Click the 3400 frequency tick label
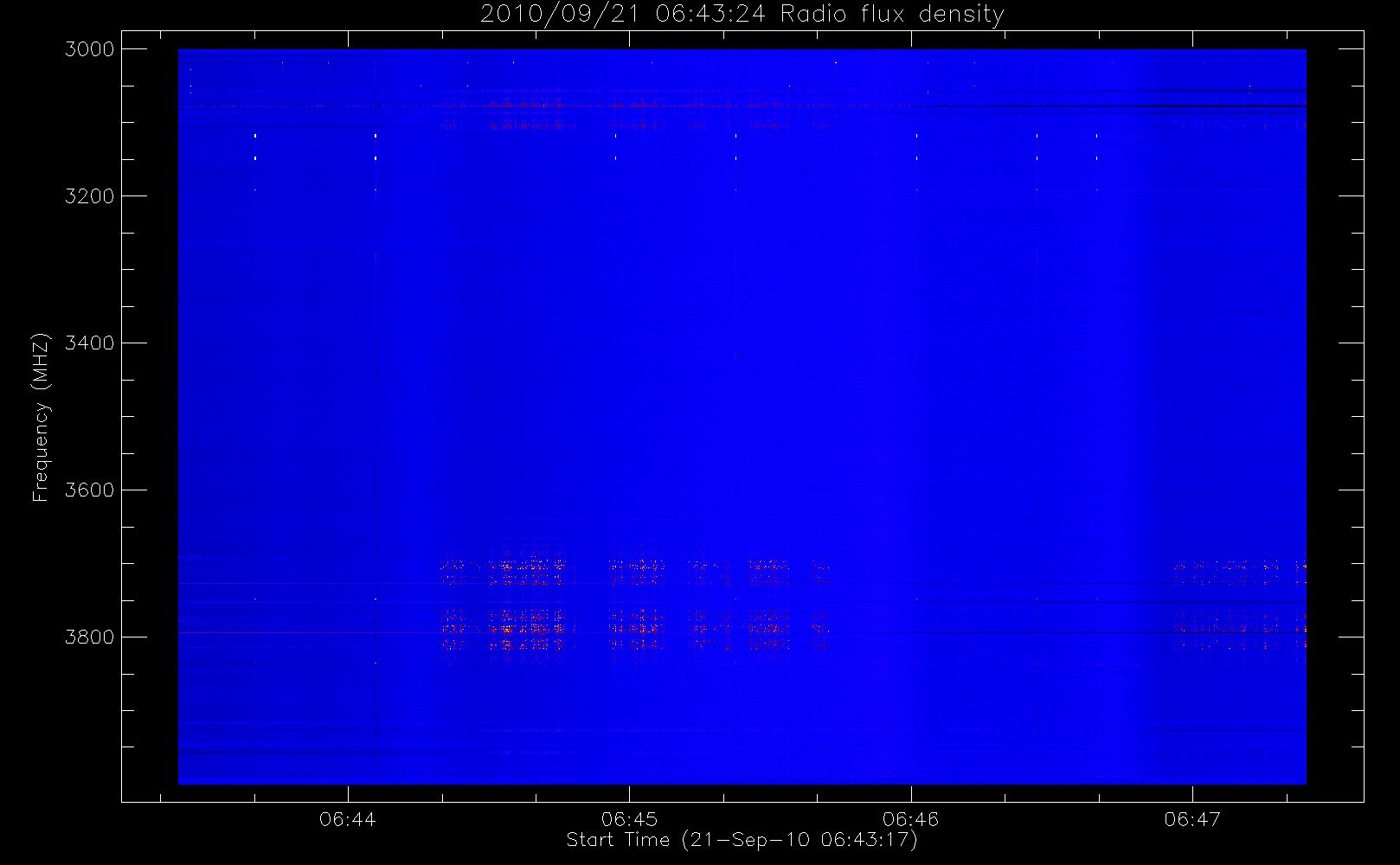This screenshot has width=1400, height=865. pos(90,343)
